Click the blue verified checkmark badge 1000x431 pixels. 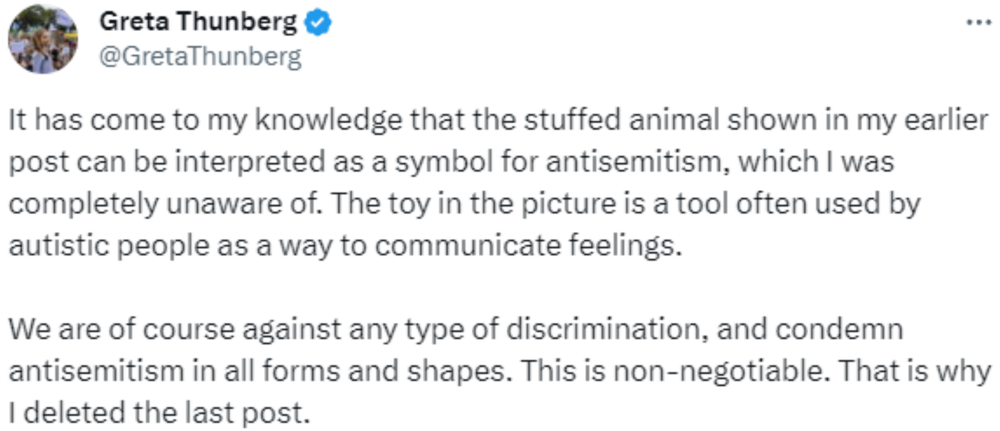point(316,24)
